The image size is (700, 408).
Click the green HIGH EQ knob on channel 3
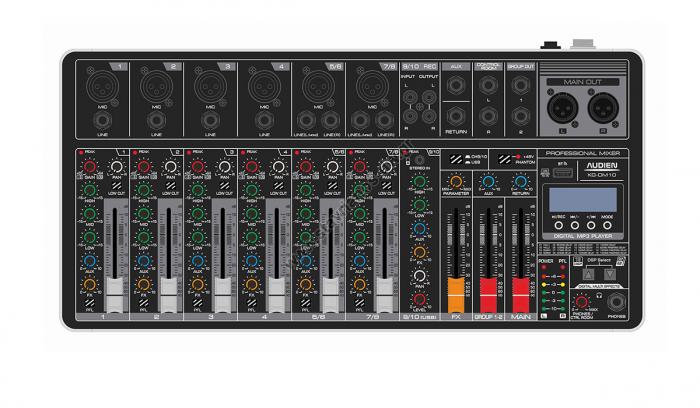pos(196,190)
